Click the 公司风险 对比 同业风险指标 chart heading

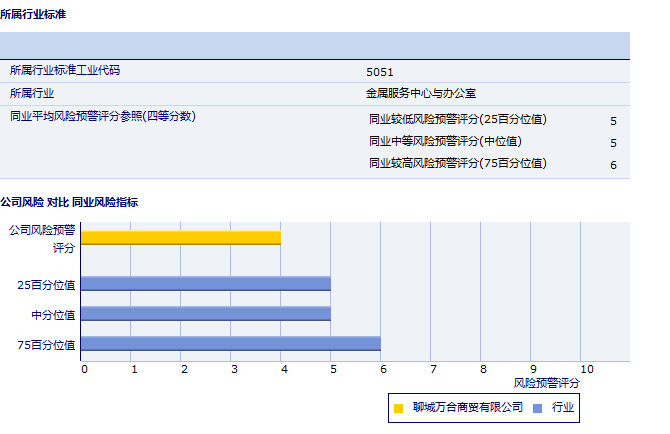click(69, 202)
